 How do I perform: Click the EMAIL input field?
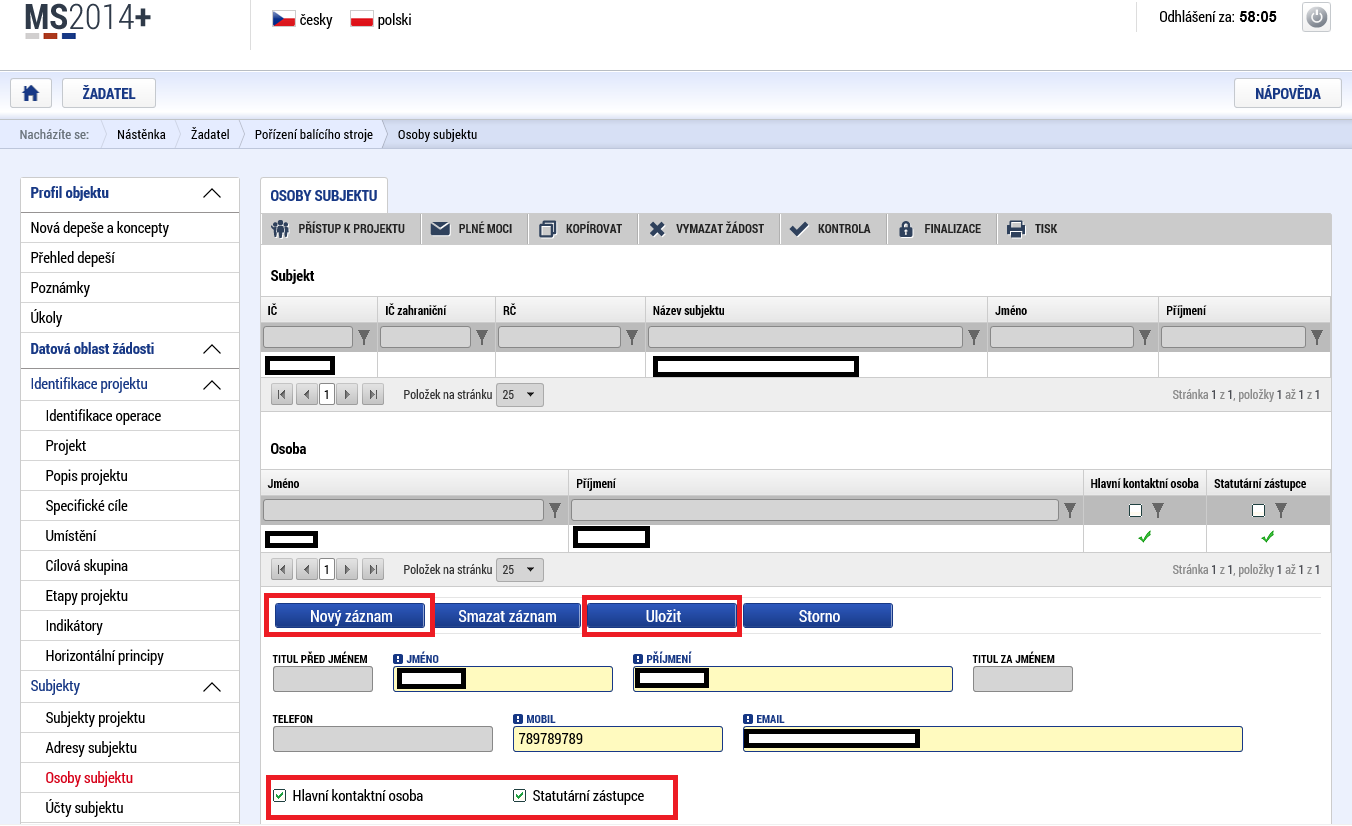click(992, 739)
